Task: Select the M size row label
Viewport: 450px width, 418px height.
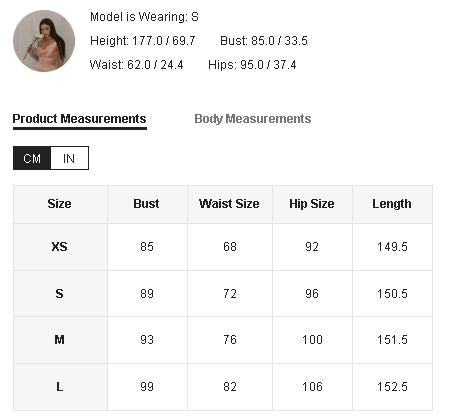Action: tap(60, 340)
